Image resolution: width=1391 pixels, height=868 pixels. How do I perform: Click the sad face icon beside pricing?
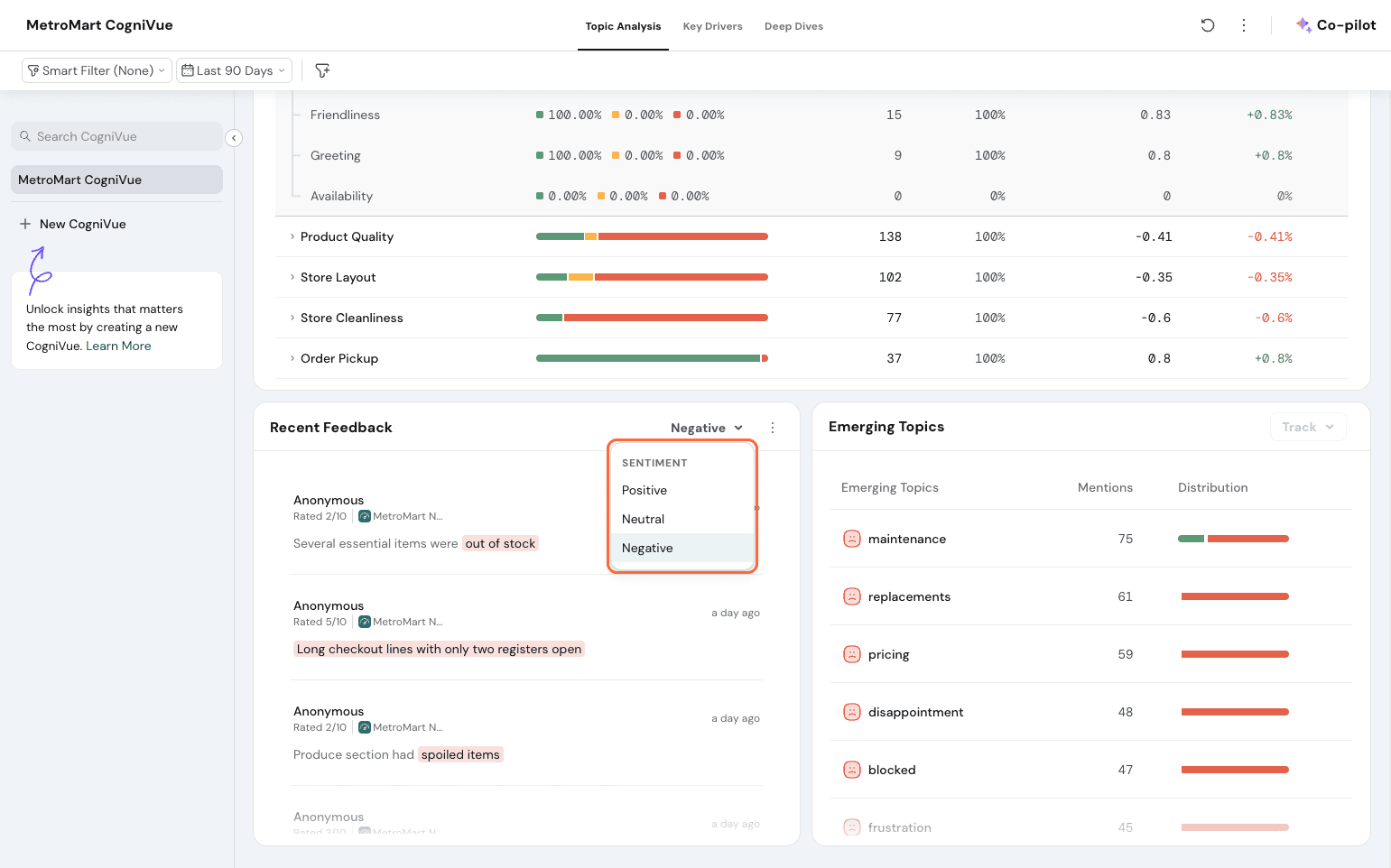point(851,654)
